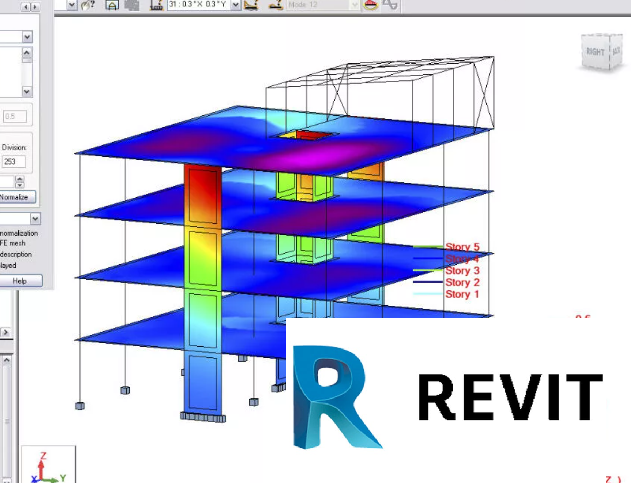
Task: Increase value with stepper up arrow
Action: 20,178
